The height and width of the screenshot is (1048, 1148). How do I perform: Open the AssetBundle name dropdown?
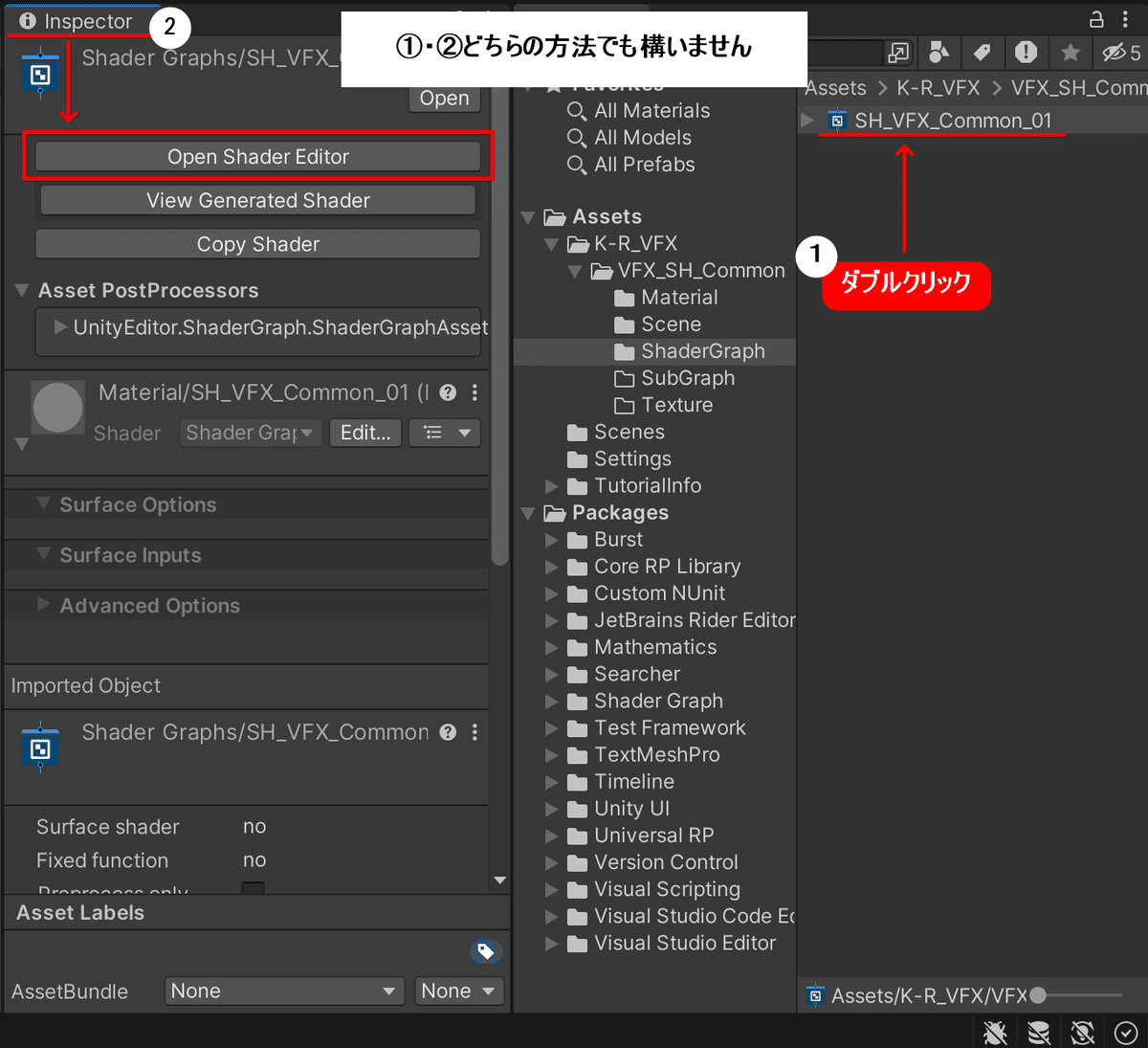pos(283,991)
